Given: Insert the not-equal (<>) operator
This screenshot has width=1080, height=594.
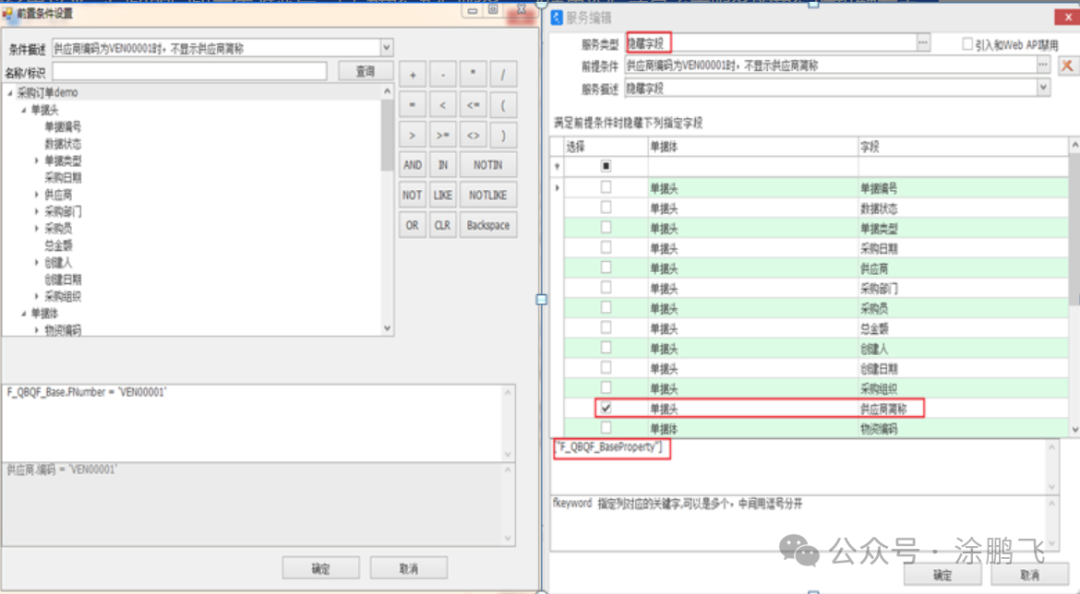Looking at the screenshot, I should pyautogui.click(x=473, y=135).
